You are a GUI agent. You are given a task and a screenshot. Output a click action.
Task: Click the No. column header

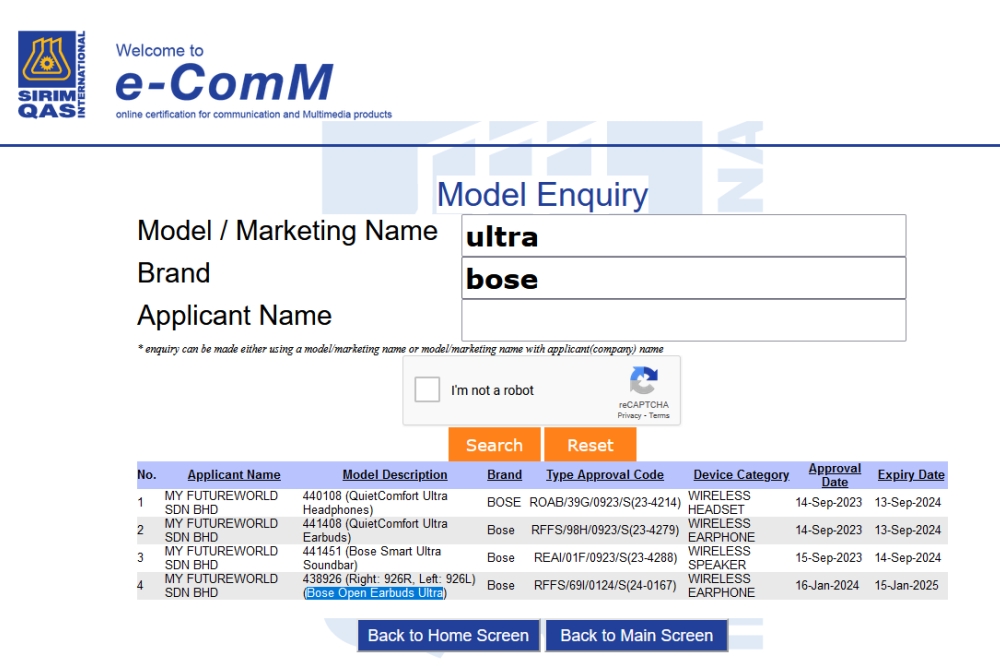[x=147, y=474]
